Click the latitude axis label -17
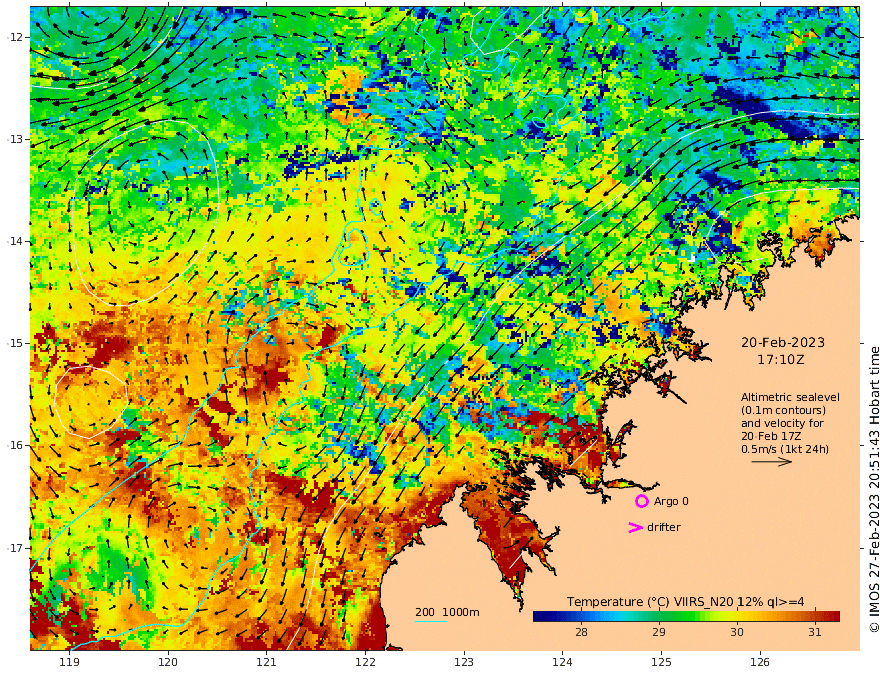This screenshot has height=680, width=880. tap(16, 548)
